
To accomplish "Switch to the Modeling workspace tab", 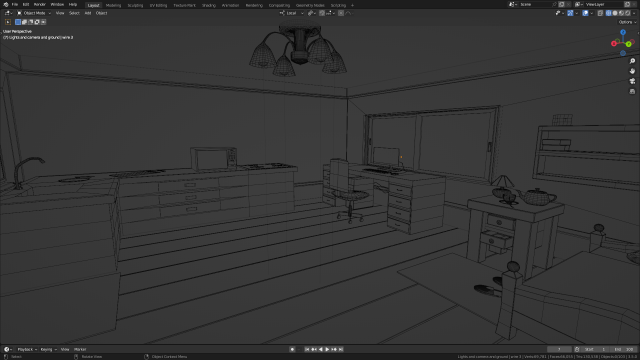I will pyautogui.click(x=113, y=5).
